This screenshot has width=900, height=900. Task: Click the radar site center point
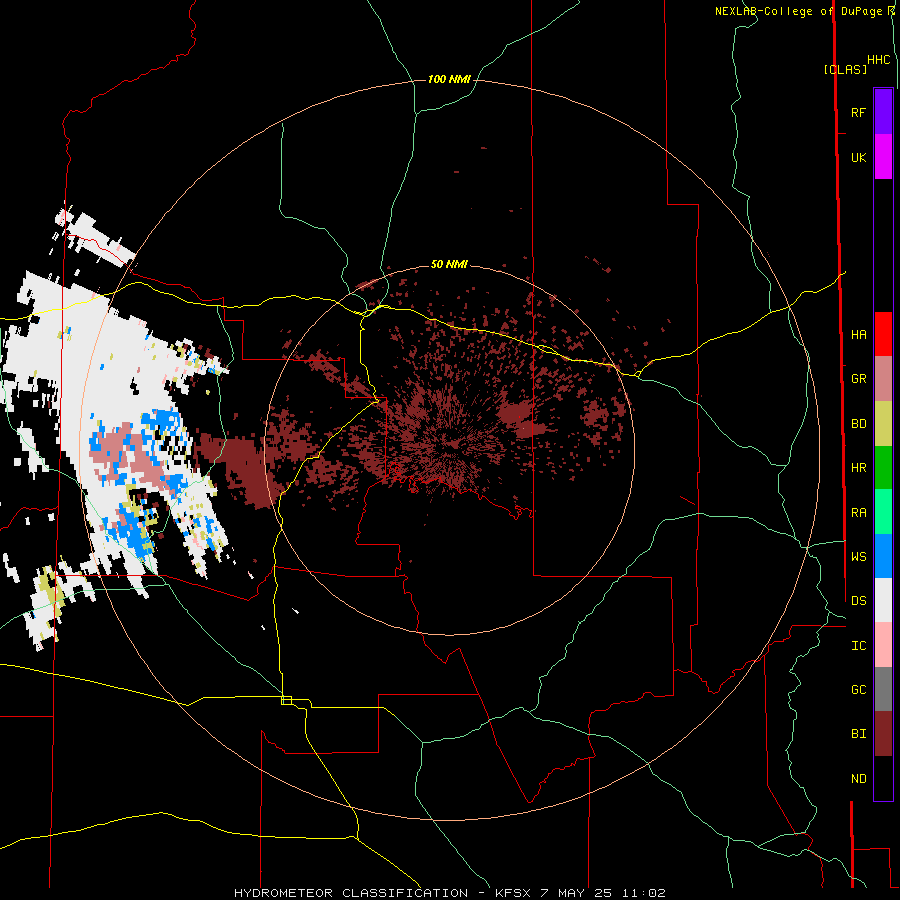tap(449, 449)
